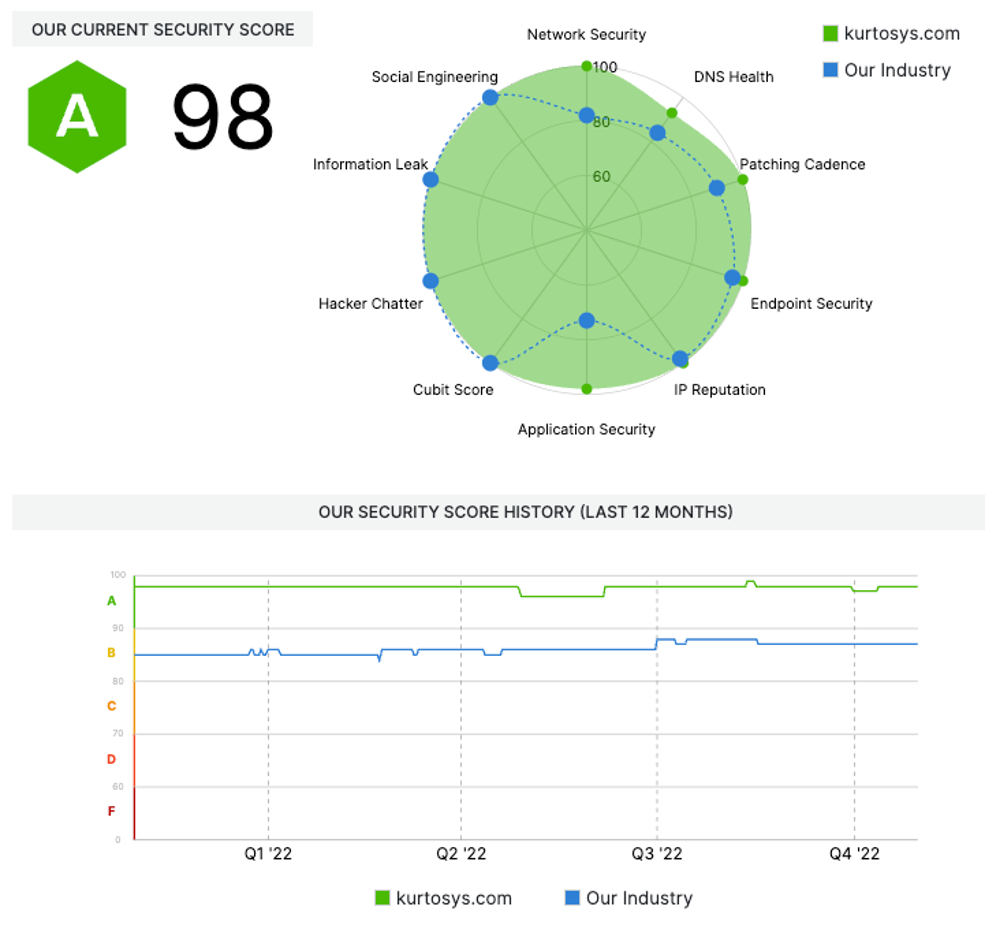Click the Patching Cadence radar axis label
Screen dimensions: 986x926
pyautogui.click(x=802, y=164)
